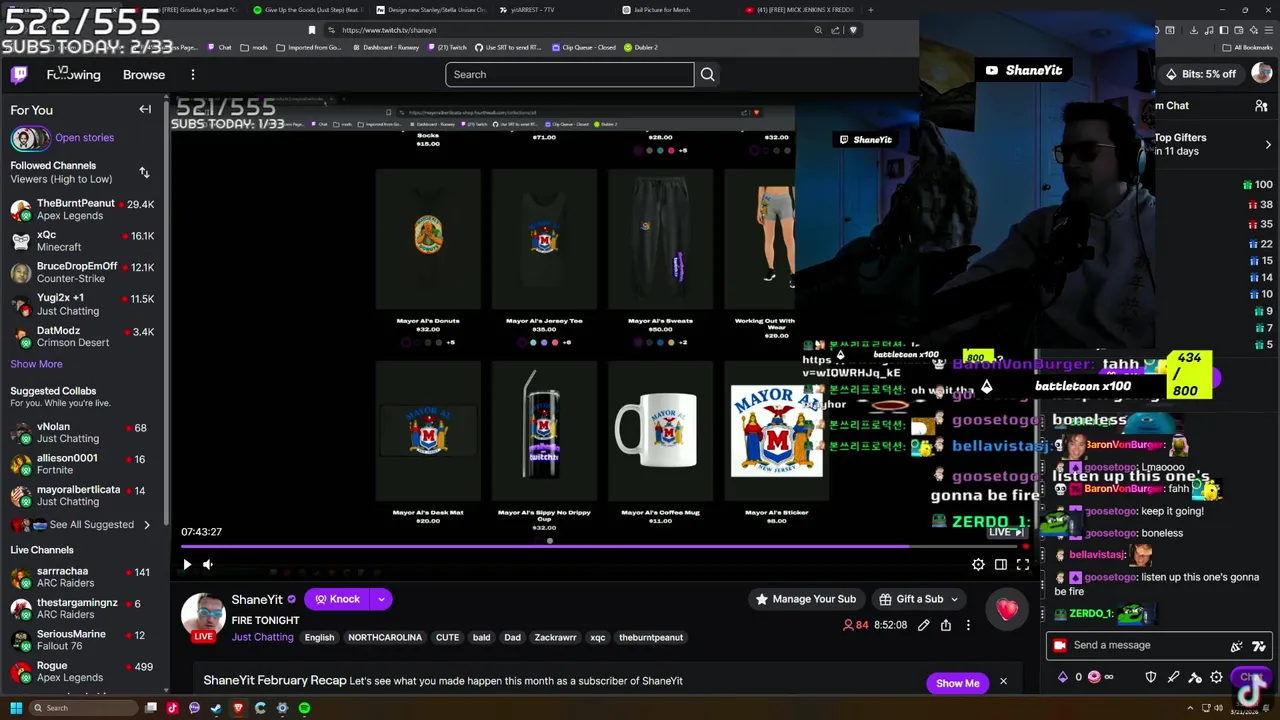Image resolution: width=1280 pixels, height=720 pixels.
Task: Open the Gift a Sub dropdown
Action: click(x=918, y=599)
